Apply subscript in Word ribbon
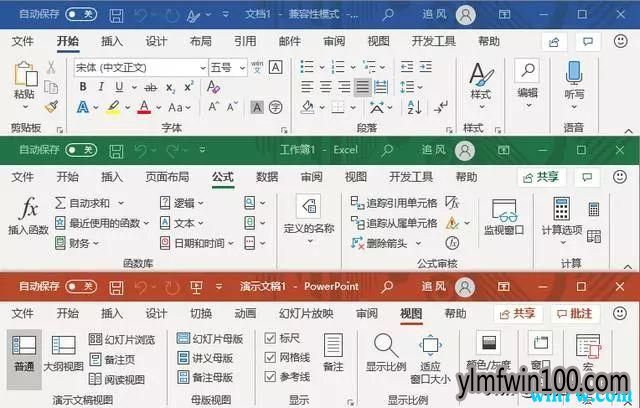Screen dimensions: 640x408 (x=170, y=87)
